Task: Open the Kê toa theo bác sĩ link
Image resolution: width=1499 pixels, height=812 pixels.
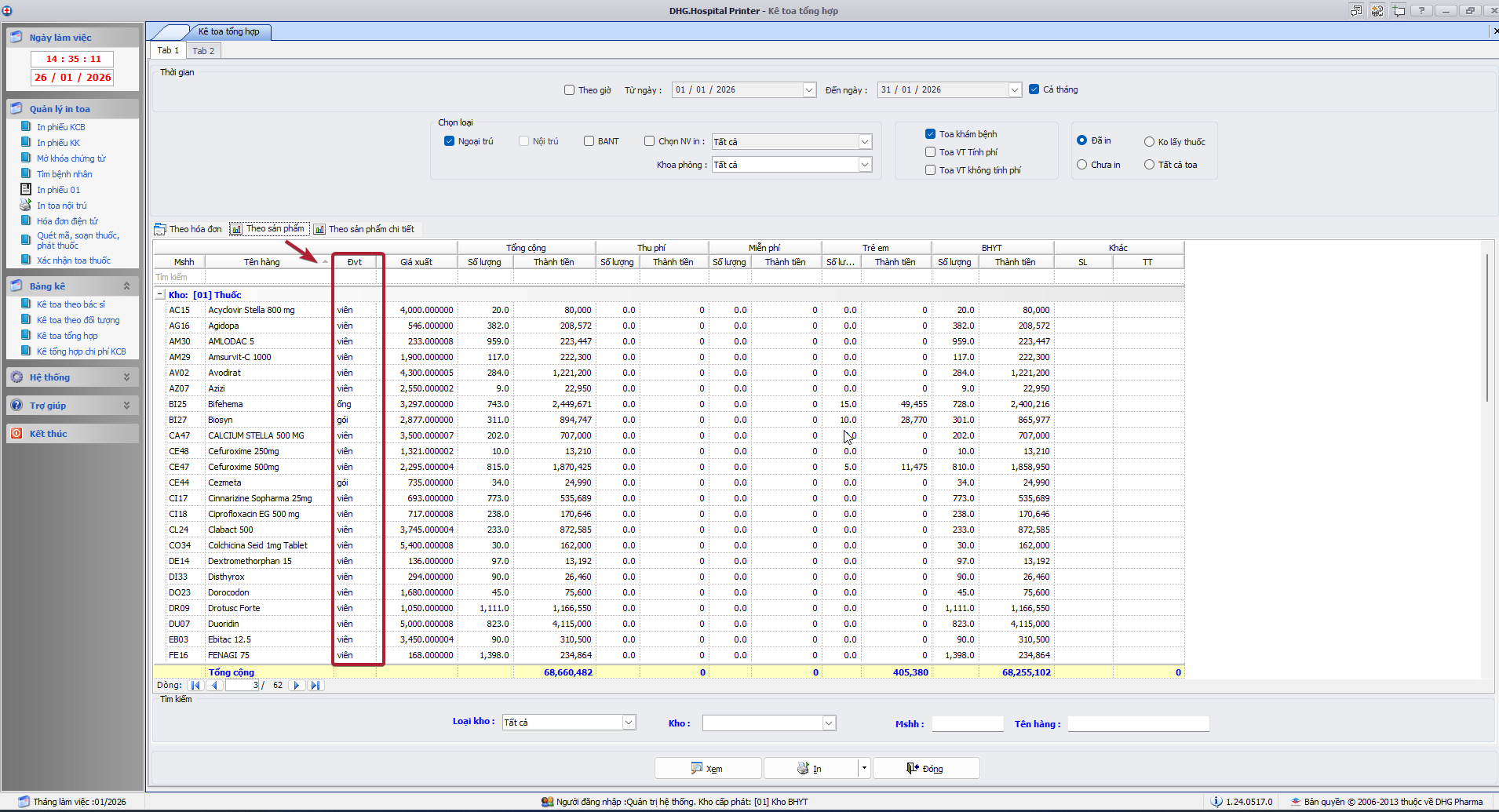Action: coord(71,304)
